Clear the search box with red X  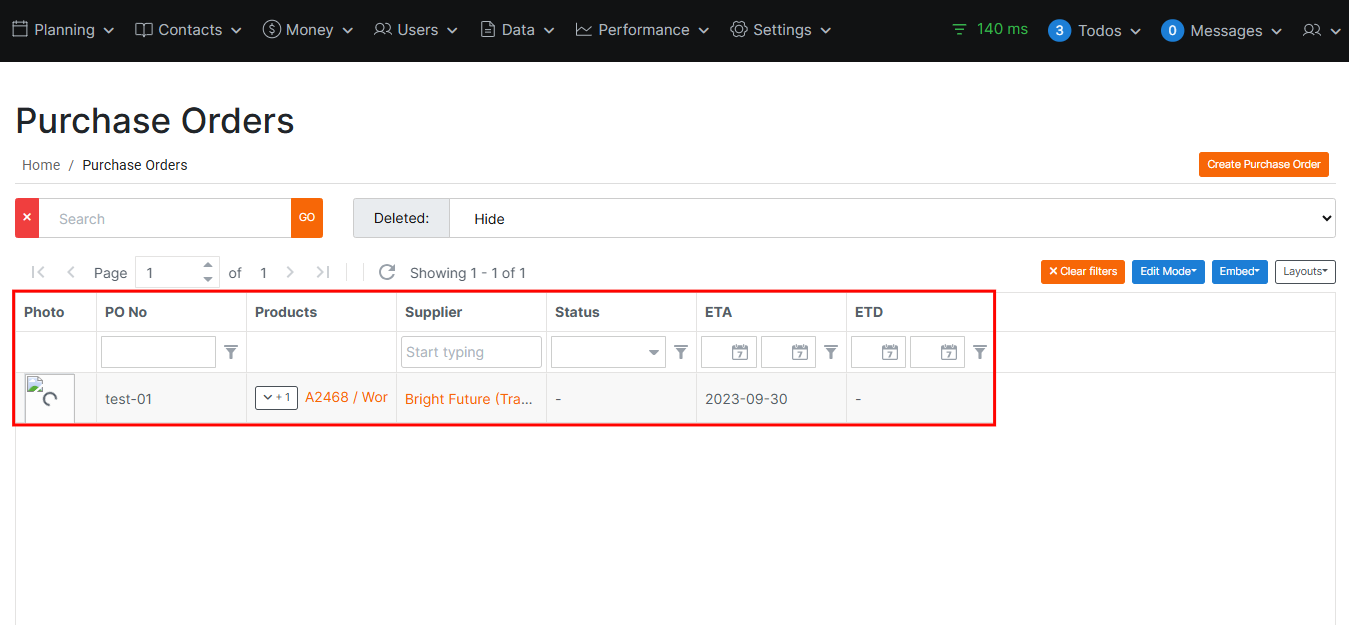[27, 218]
